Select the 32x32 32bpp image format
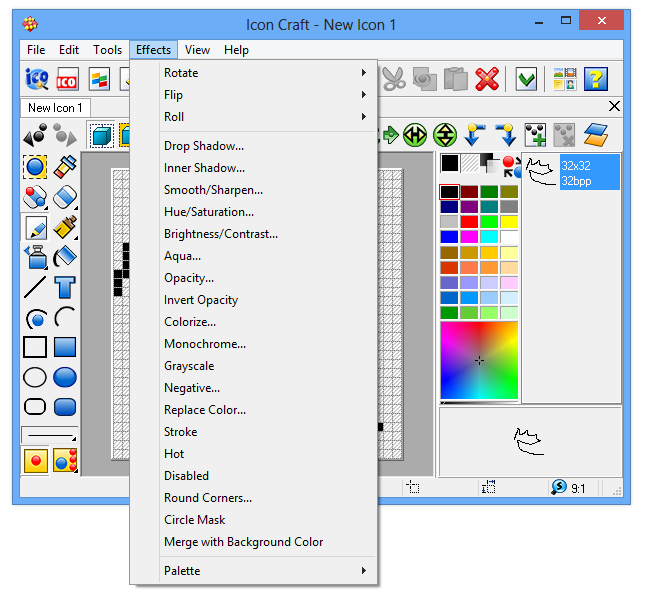Image resolution: width=651 pixels, height=597 pixels. point(572,172)
